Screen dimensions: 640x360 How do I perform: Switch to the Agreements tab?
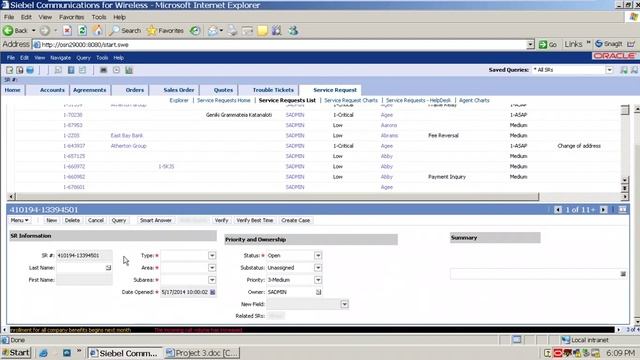90,90
